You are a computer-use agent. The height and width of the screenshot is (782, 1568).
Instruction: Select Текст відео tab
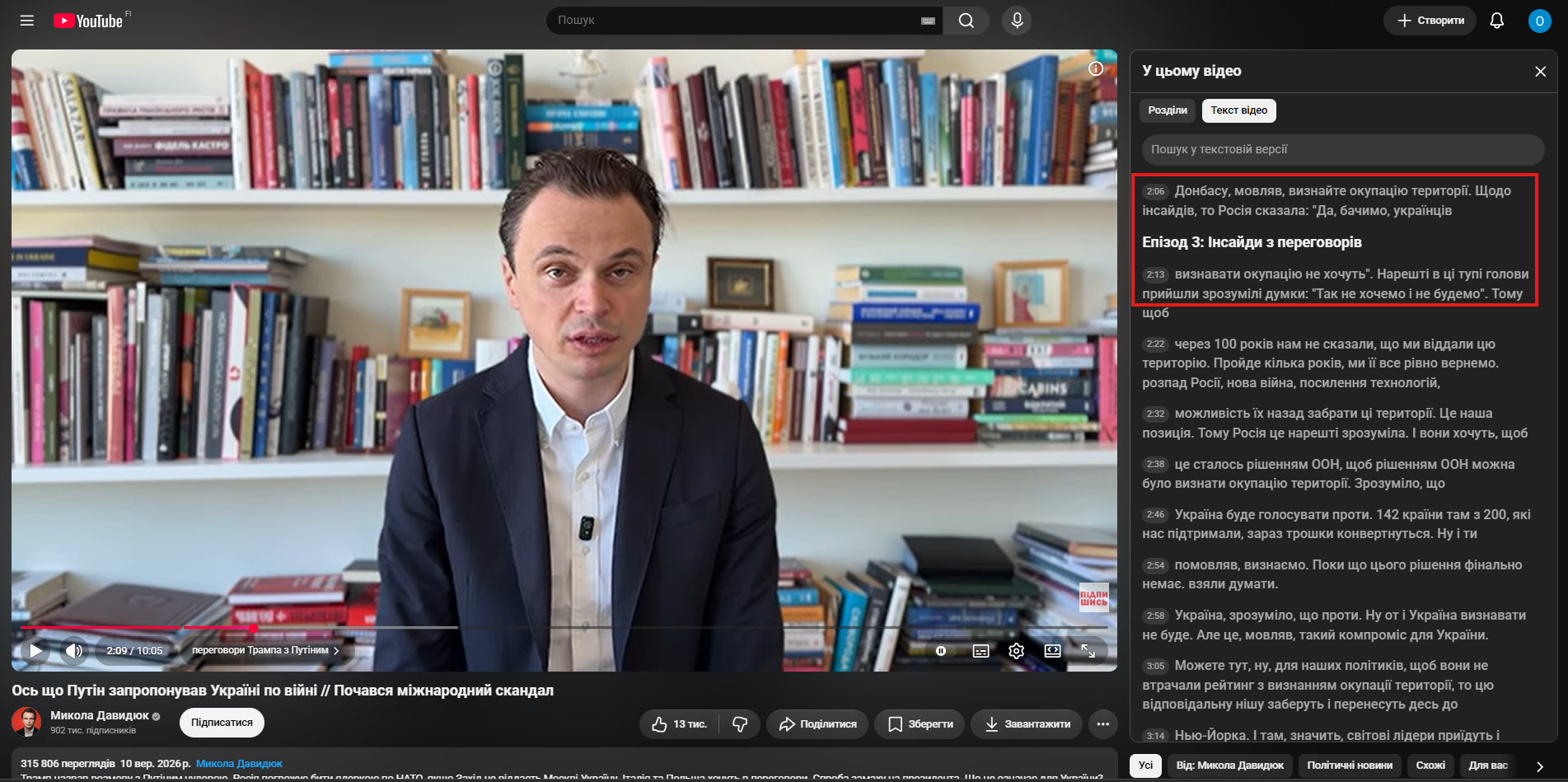1238,110
